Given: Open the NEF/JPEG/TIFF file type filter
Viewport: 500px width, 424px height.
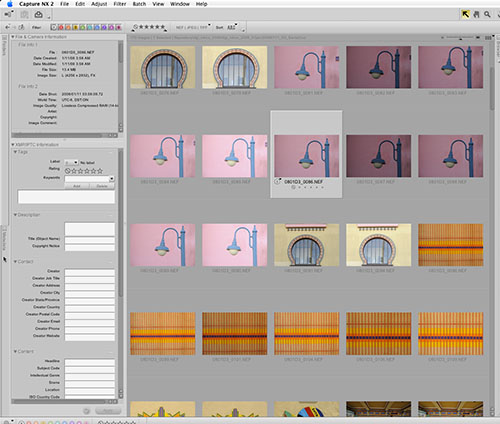Looking at the screenshot, I should pos(193,27).
